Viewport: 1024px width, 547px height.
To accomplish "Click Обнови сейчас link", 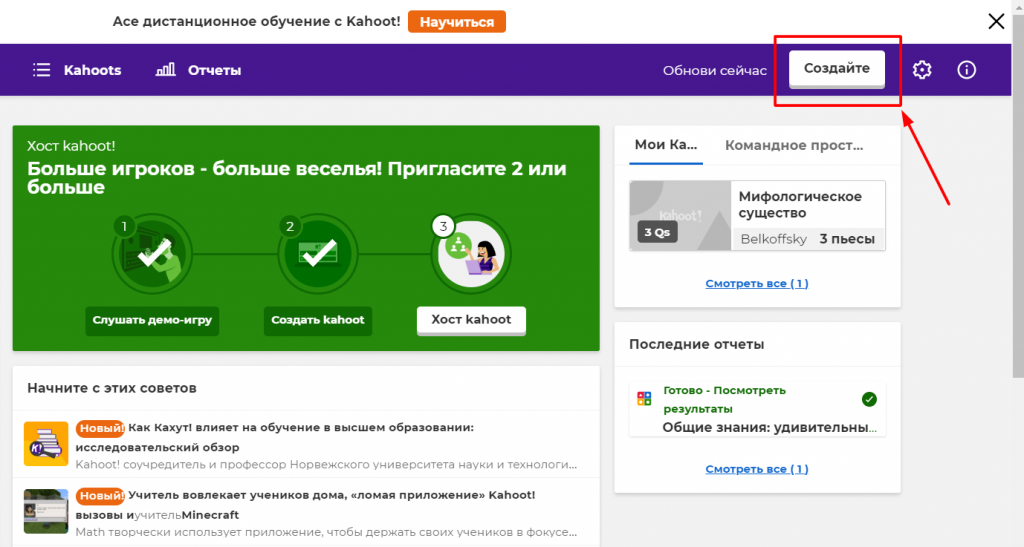I will [x=714, y=70].
